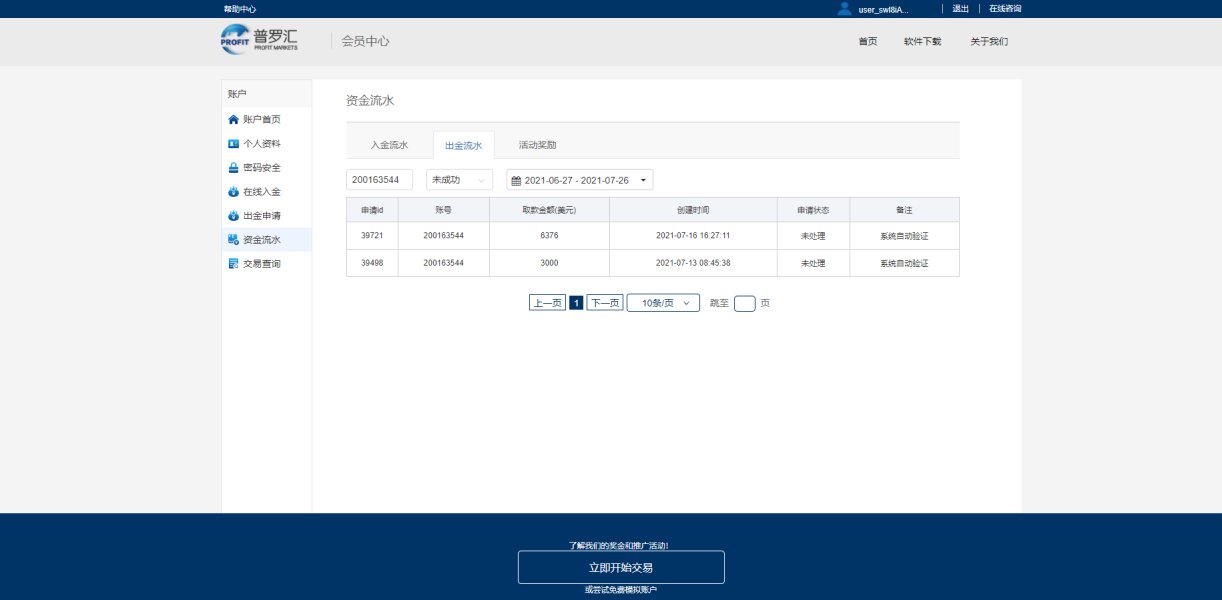
Task: Switch to the 入金流水 tab
Action: (x=389, y=145)
